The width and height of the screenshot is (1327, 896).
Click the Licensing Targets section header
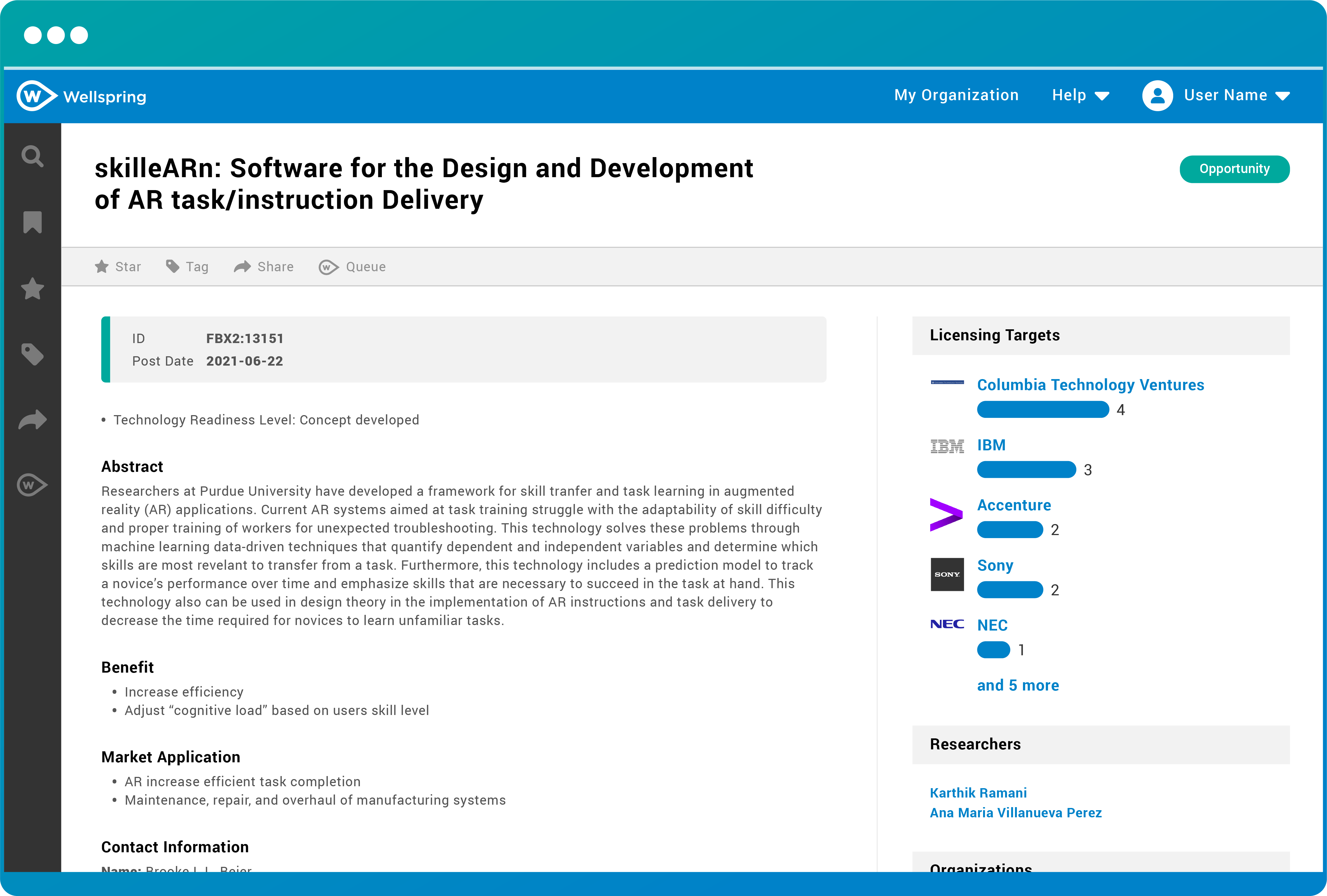1101,335
